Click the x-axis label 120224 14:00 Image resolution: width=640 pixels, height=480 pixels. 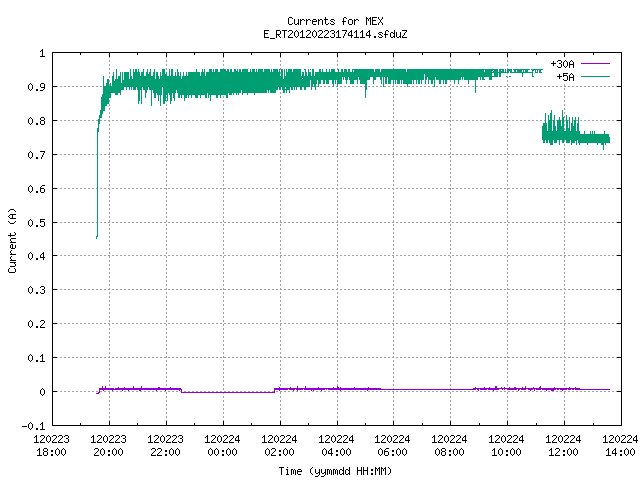[620, 446]
